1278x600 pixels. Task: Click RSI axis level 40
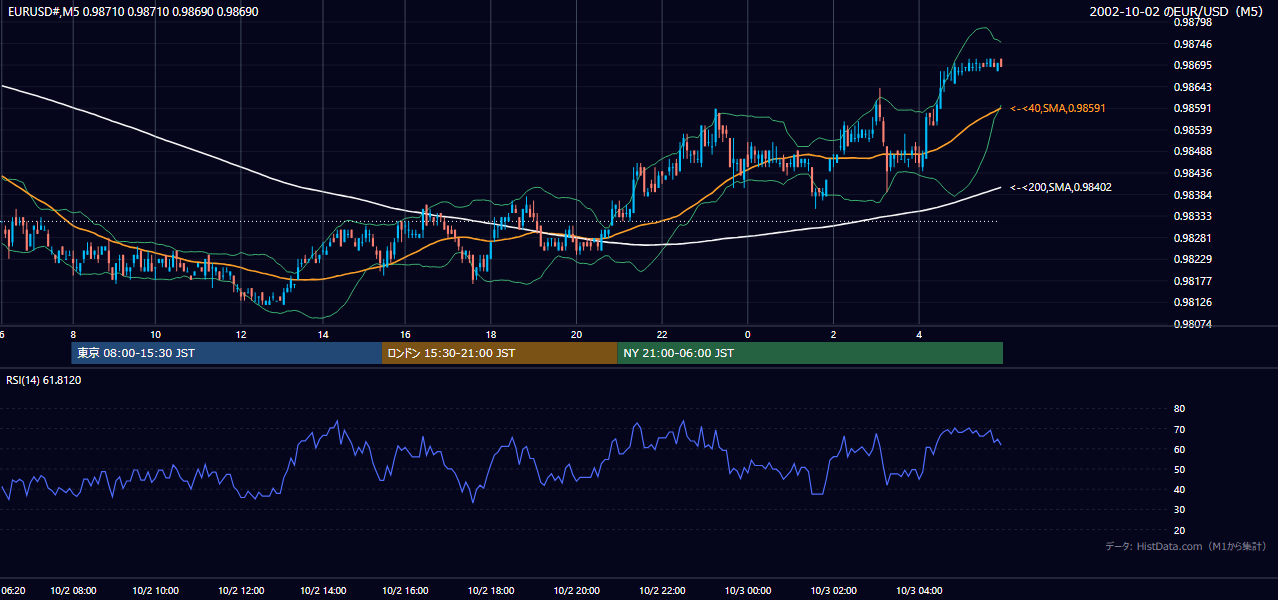click(1179, 489)
